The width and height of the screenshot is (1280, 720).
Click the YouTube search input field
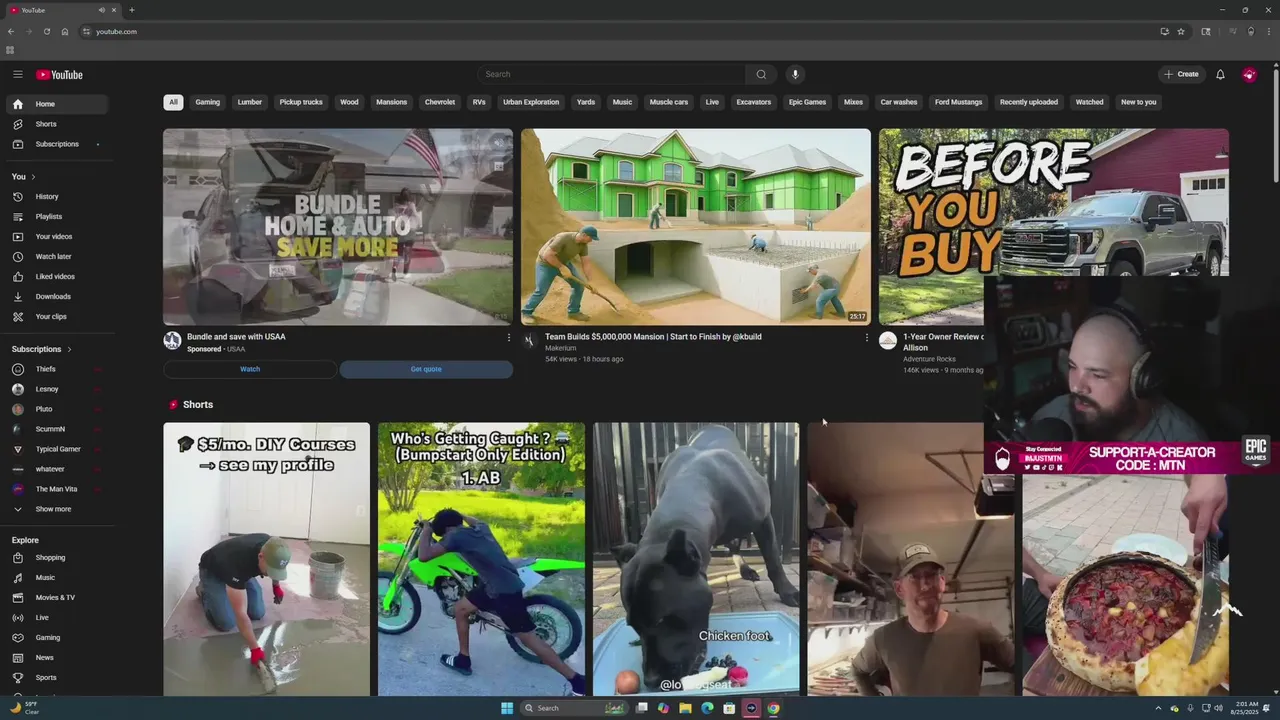(612, 74)
